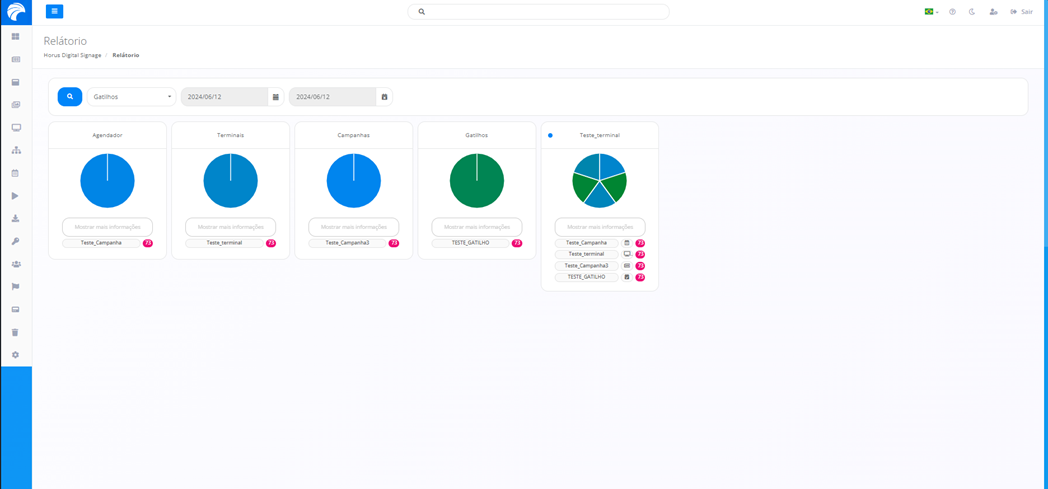Click the Horus Digital Signage breadcrumb
Screen dimensions: 1048x489
(x=72, y=55)
